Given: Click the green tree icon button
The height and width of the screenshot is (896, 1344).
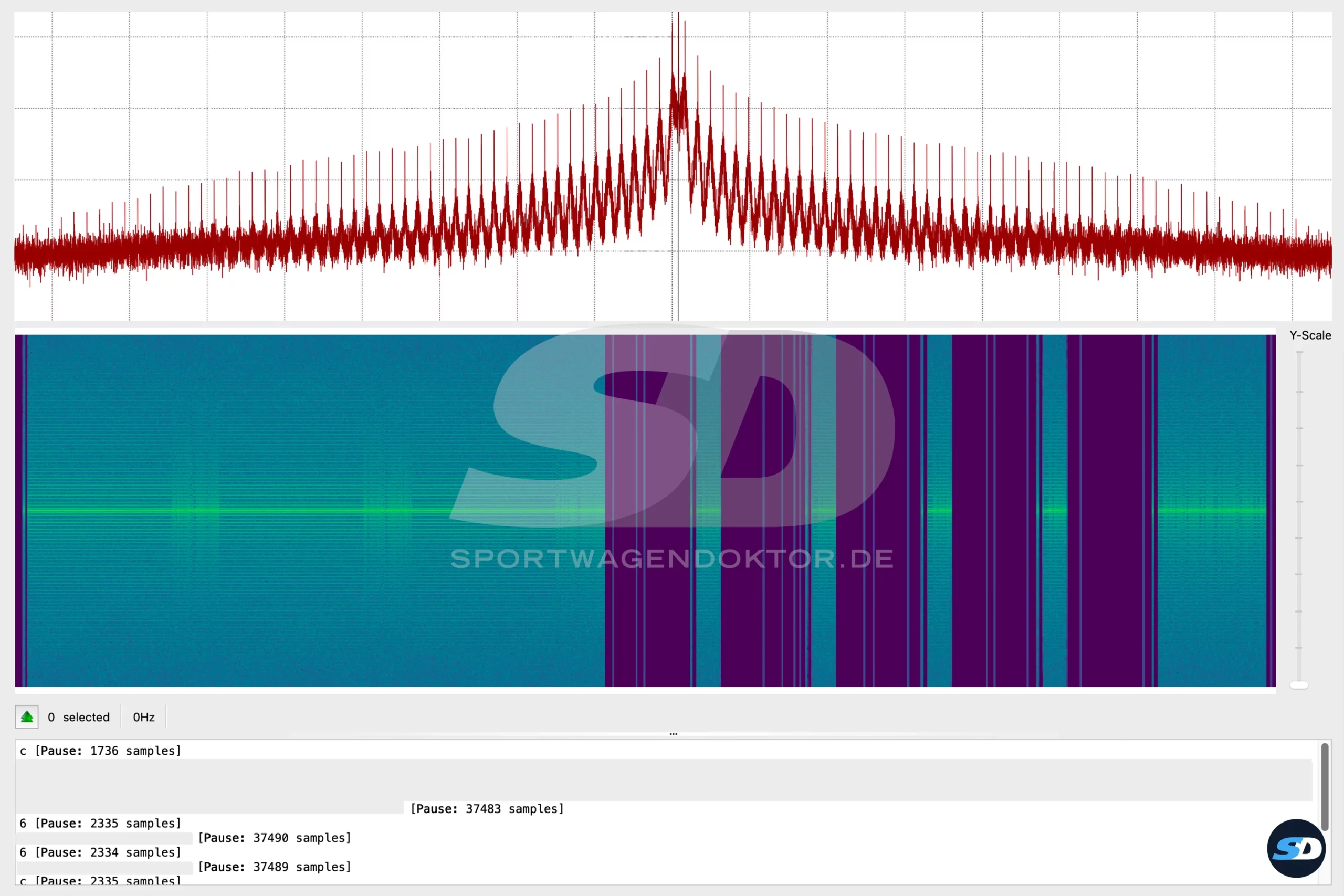Looking at the screenshot, I should pos(26,717).
